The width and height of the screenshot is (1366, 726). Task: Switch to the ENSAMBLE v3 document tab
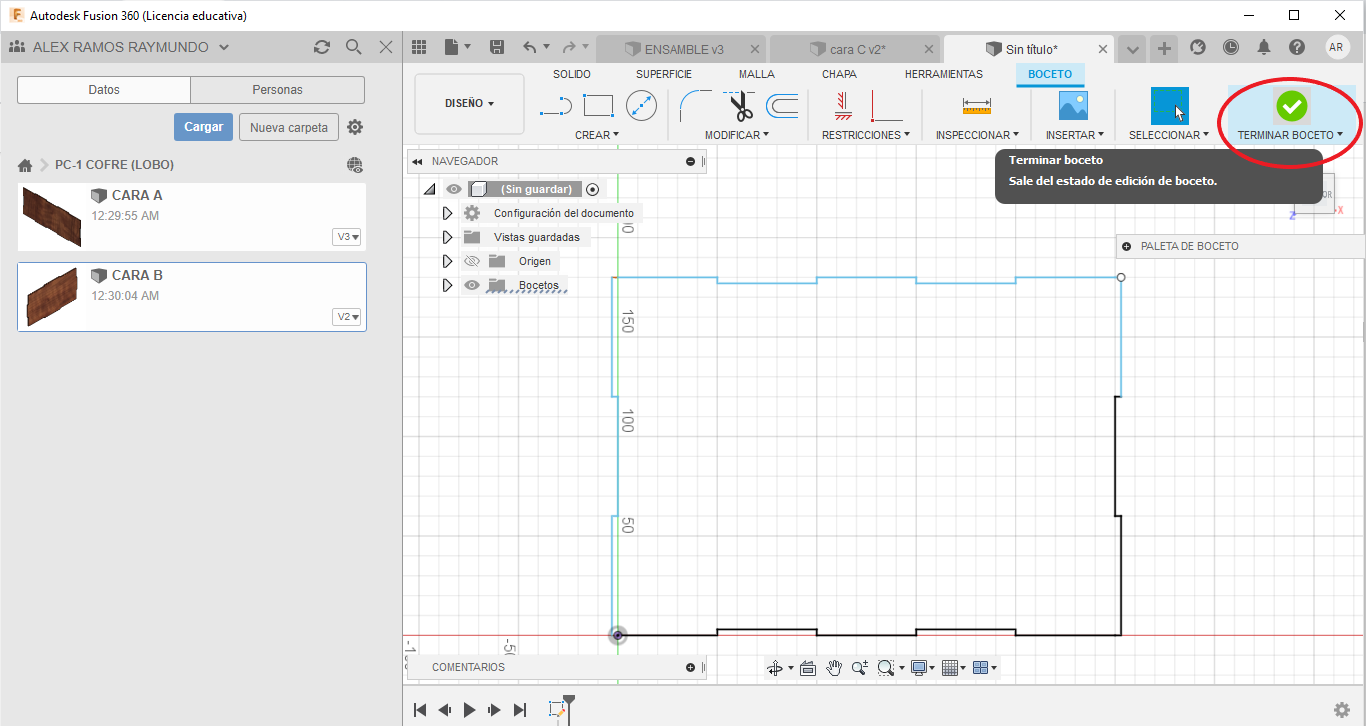[x=681, y=49]
